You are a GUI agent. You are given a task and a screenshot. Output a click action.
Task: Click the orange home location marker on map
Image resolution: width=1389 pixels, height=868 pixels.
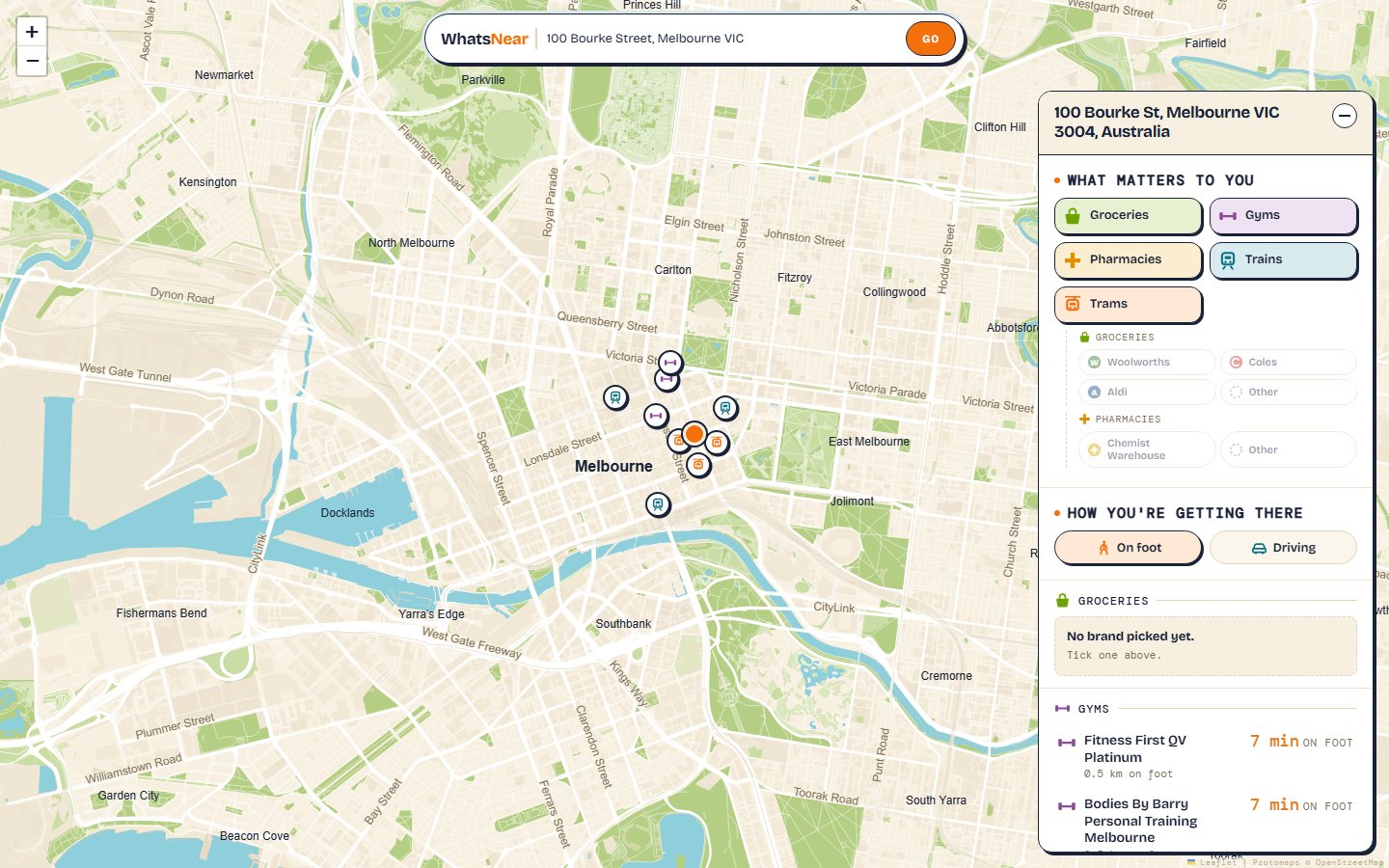coord(694,434)
